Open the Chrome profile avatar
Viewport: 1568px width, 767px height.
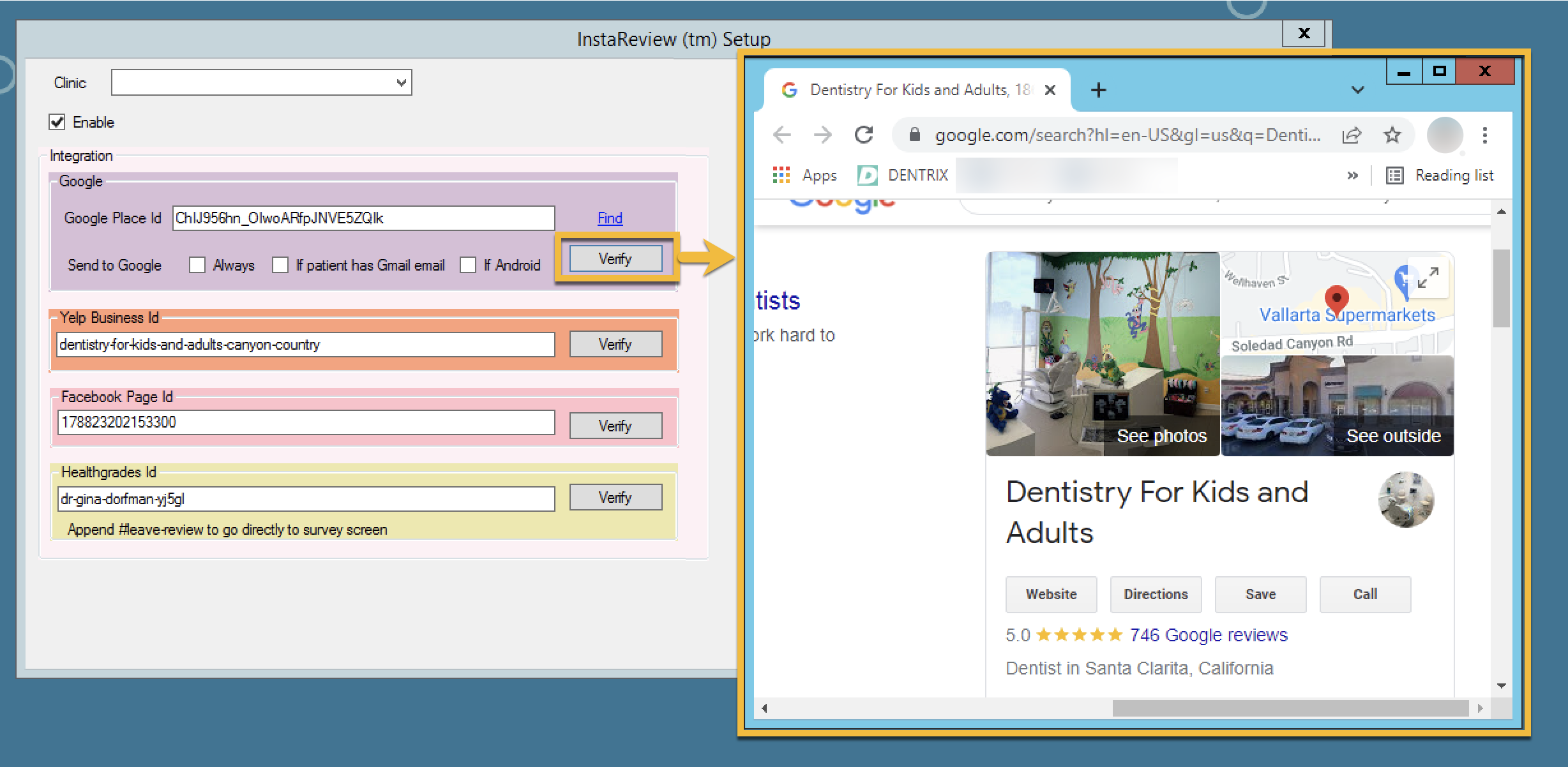click(x=1445, y=135)
